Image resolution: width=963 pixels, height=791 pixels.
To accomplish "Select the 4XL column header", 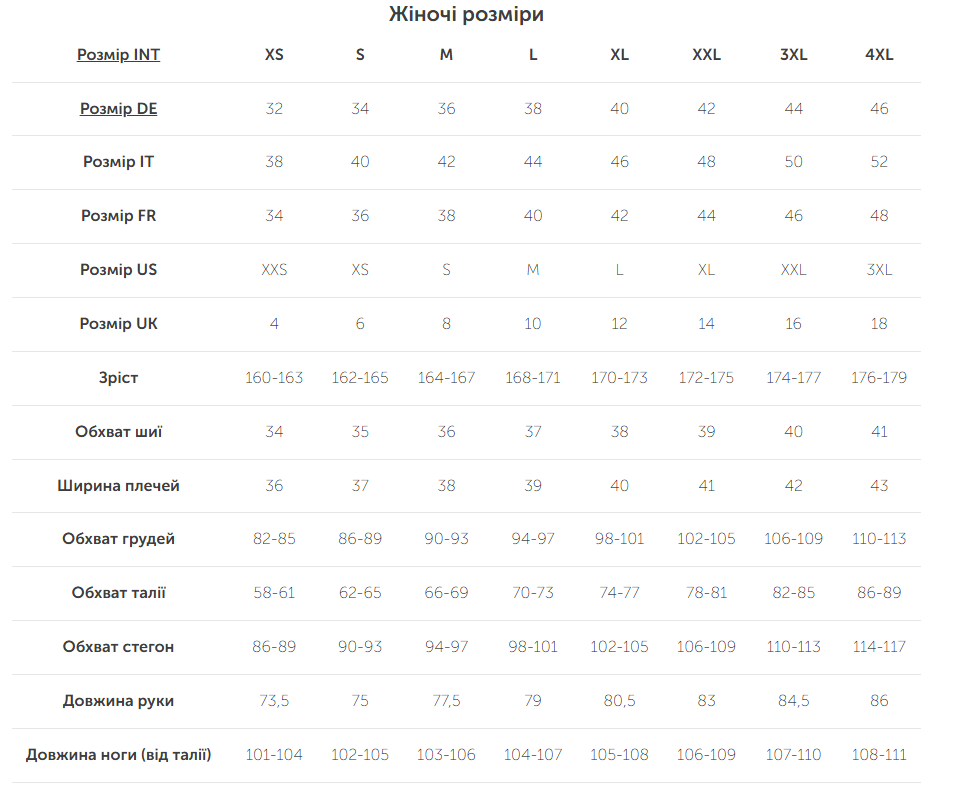I will (879, 55).
